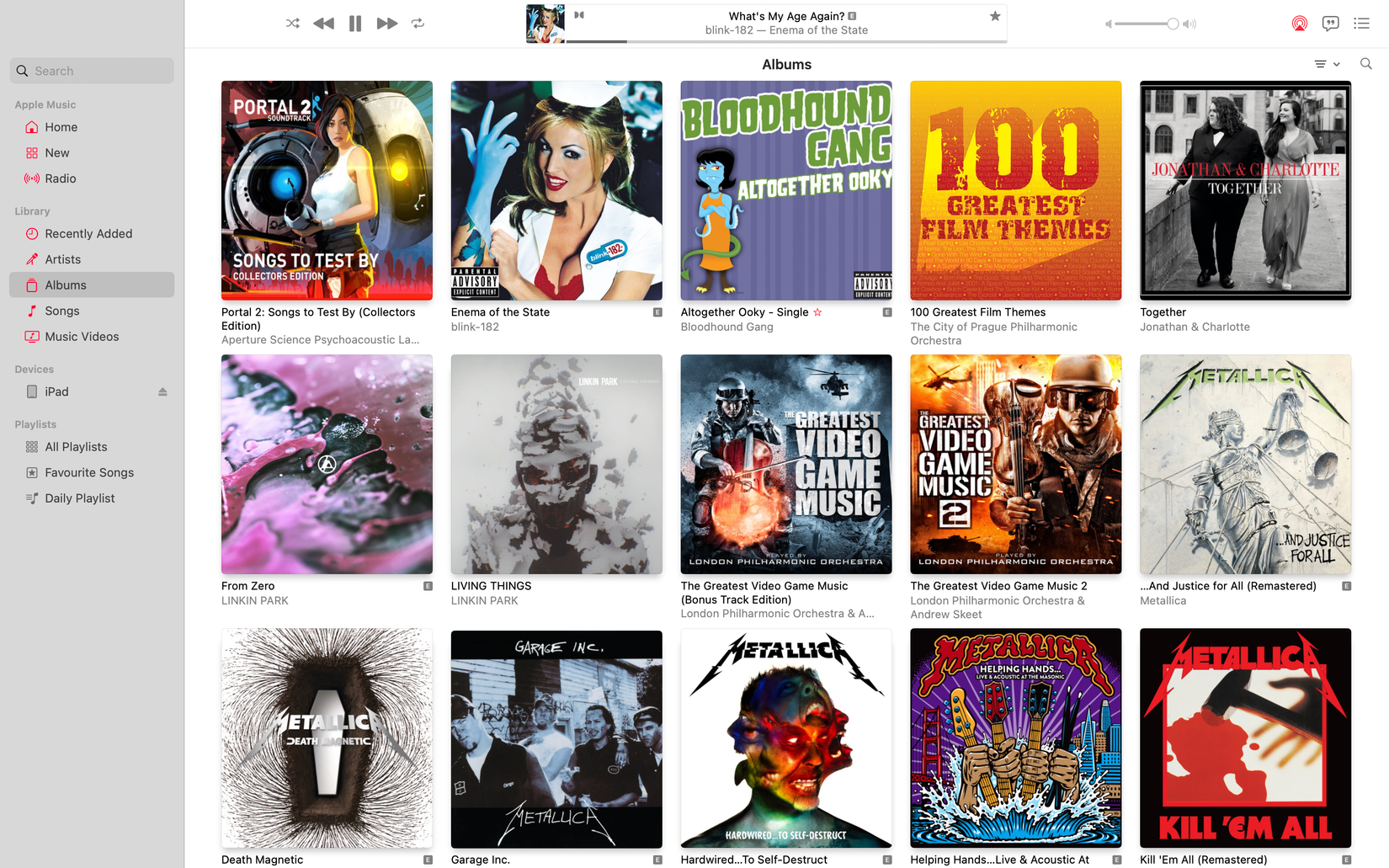
Task: Select Recently Added in Library
Action: [x=92, y=233]
